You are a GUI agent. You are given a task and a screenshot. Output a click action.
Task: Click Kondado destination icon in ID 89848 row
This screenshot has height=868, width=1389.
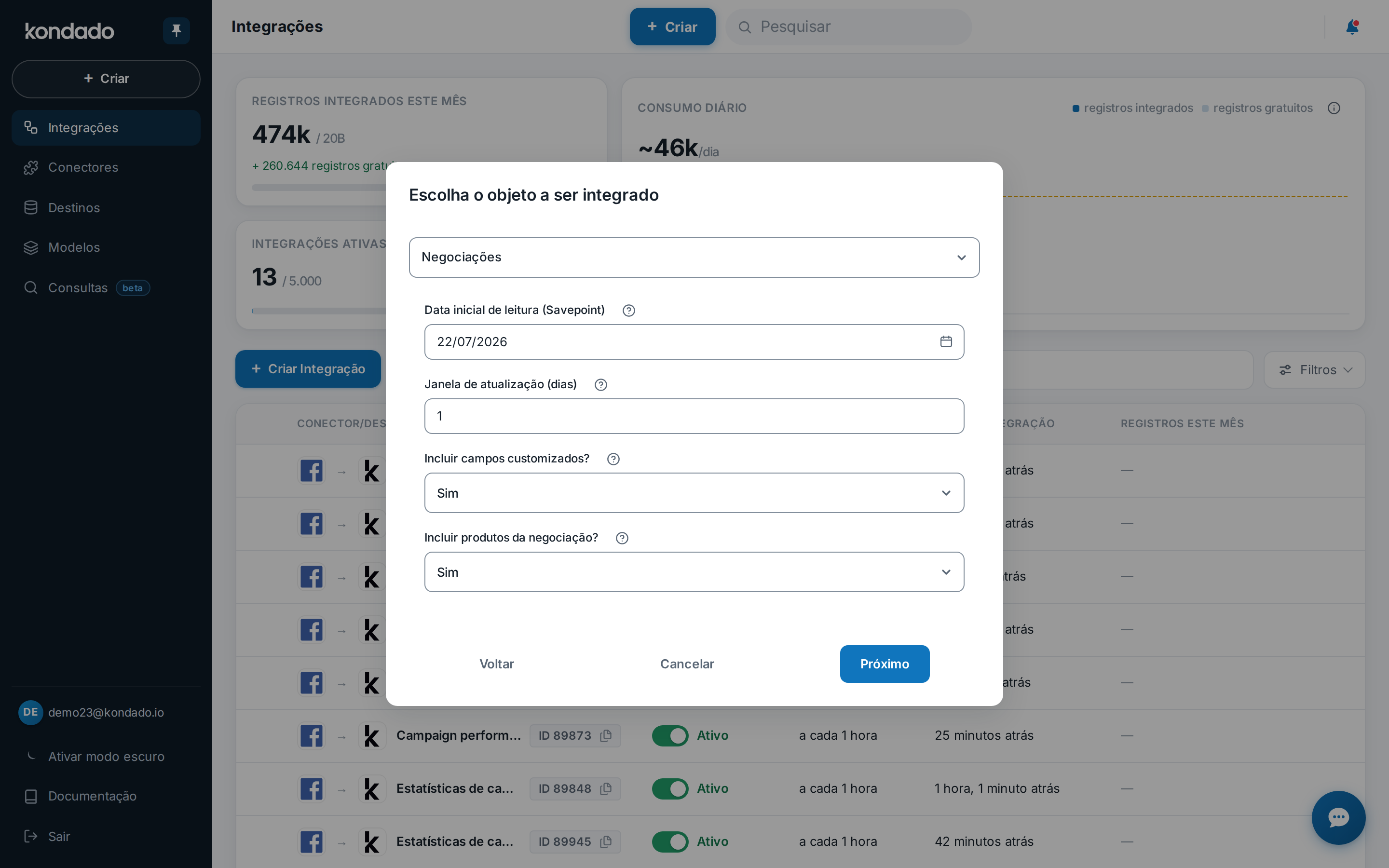tap(372, 789)
